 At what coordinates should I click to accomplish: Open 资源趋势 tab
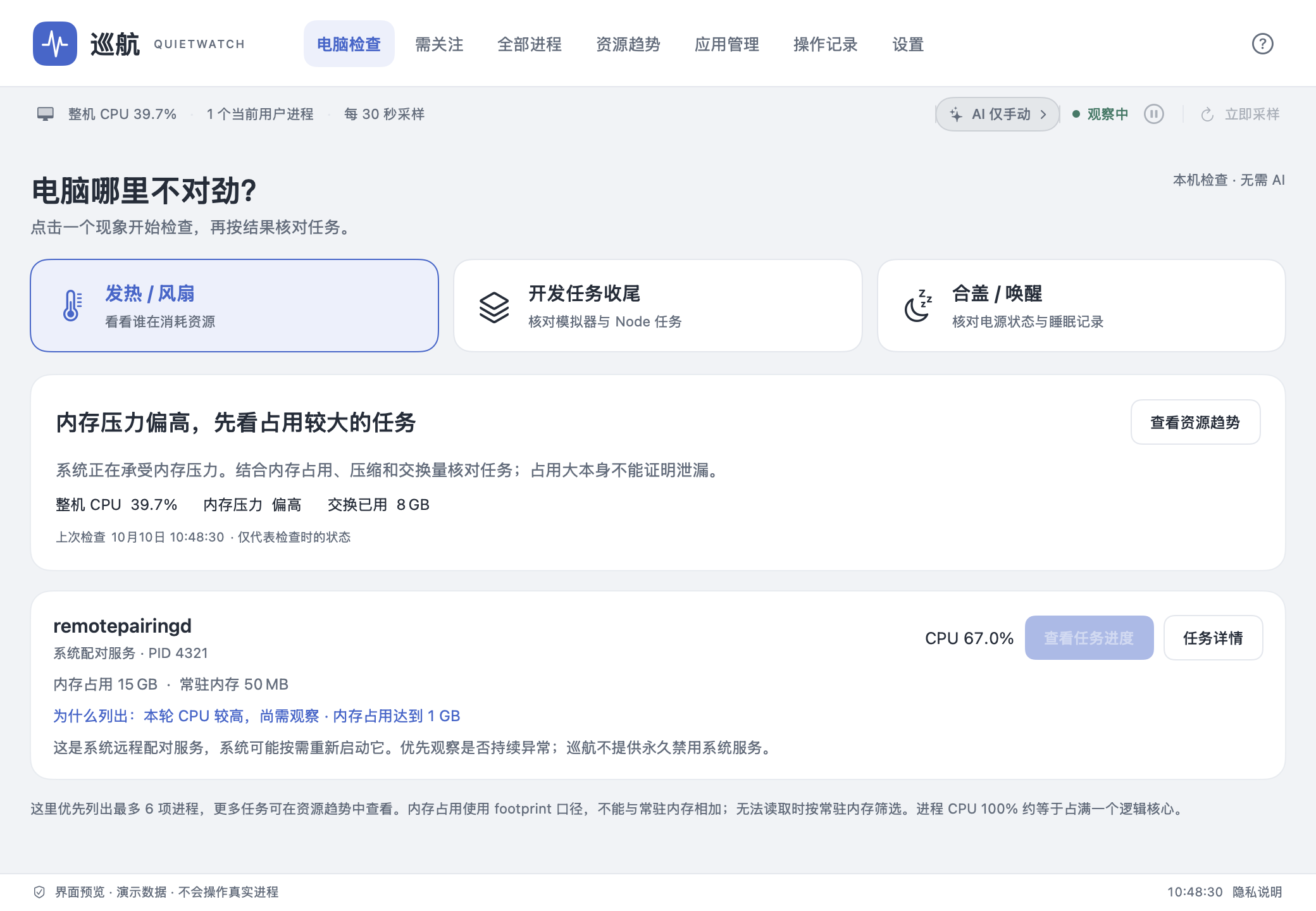(628, 44)
